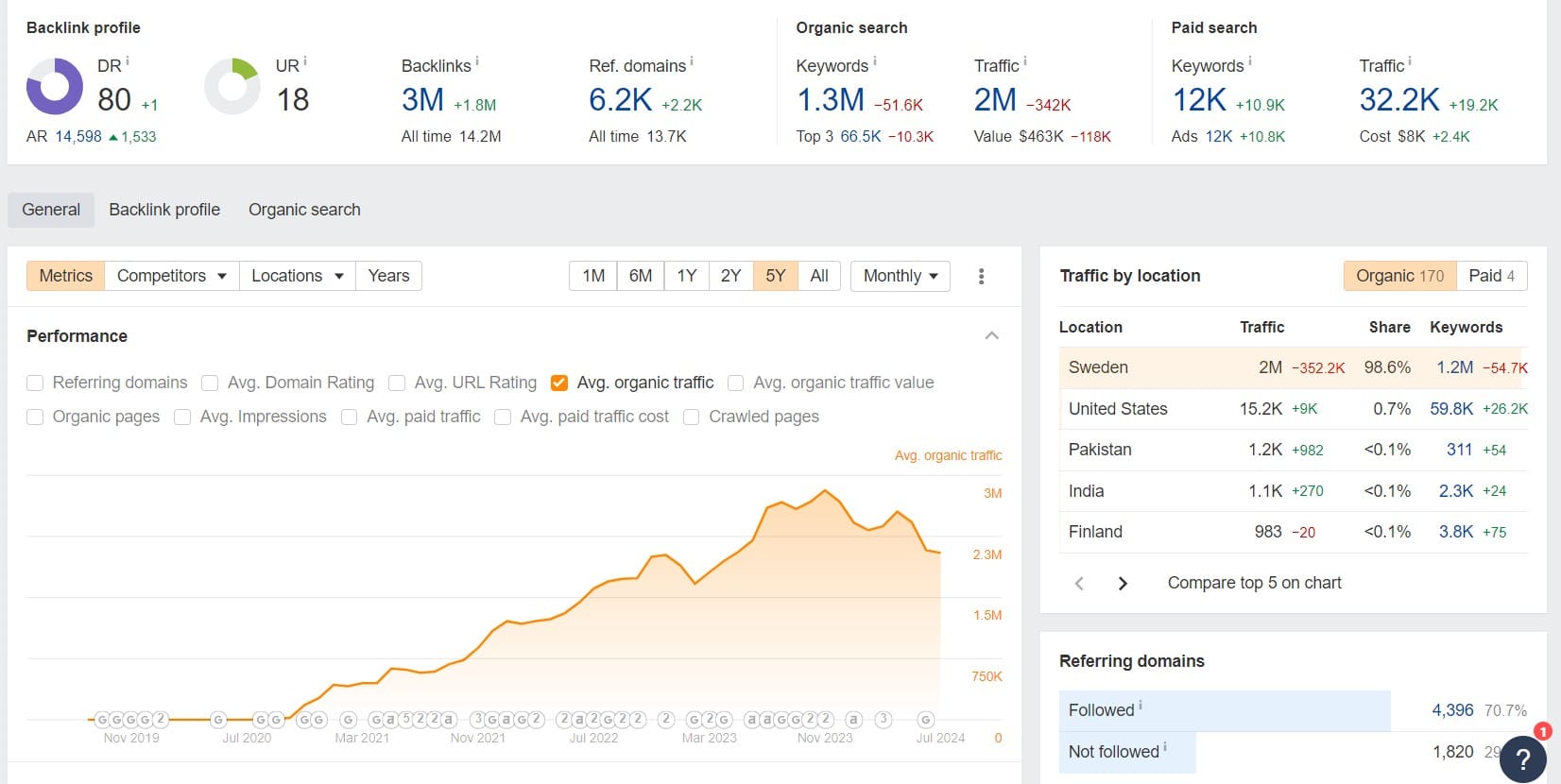Viewport: 1561px width, 784px height.
Task: Click the Followed info icon
Action: (1141, 706)
